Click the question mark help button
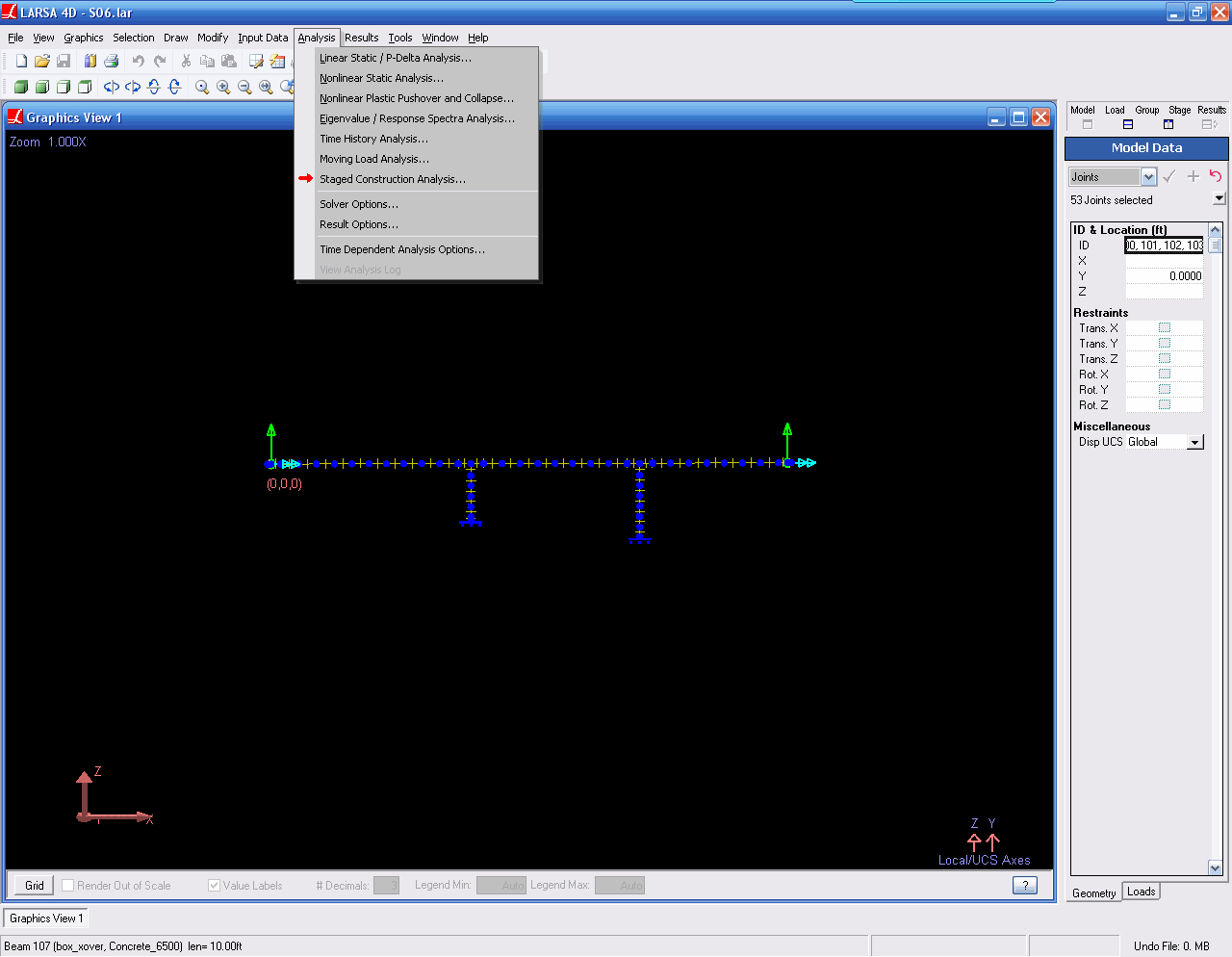1232x957 pixels. coord(1025,885)
